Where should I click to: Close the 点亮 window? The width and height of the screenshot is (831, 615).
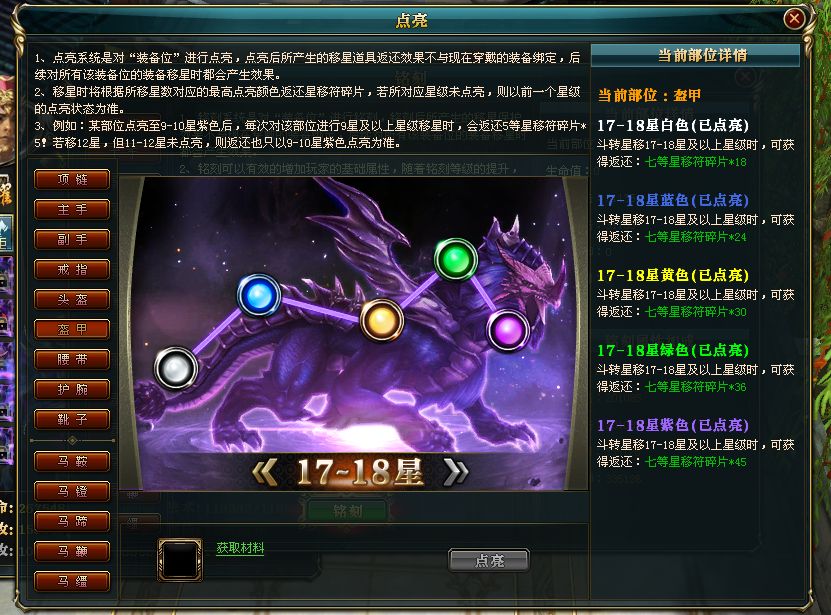click(x=794, y=19)
